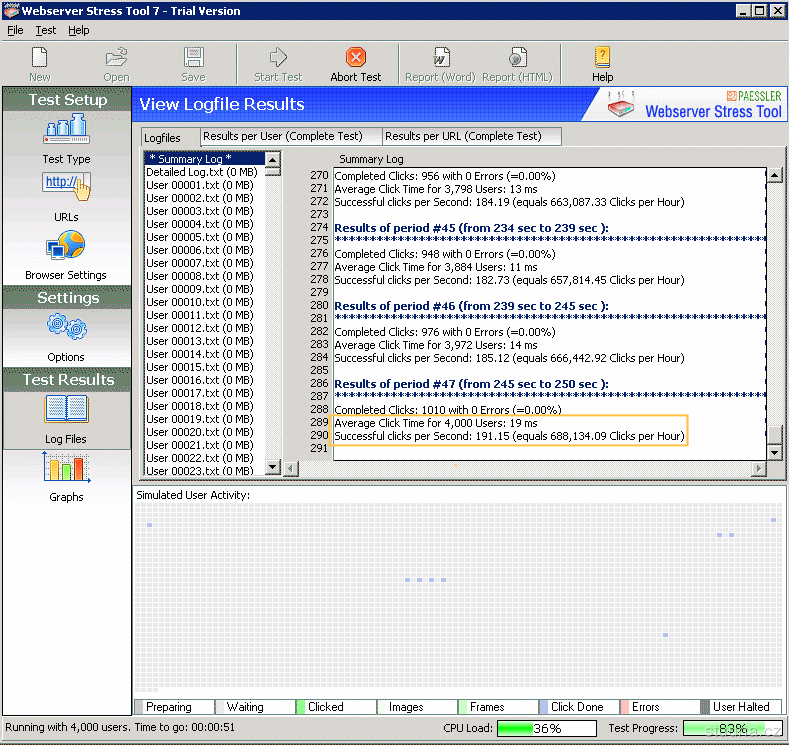Click the Settings section header

(68, 298)
